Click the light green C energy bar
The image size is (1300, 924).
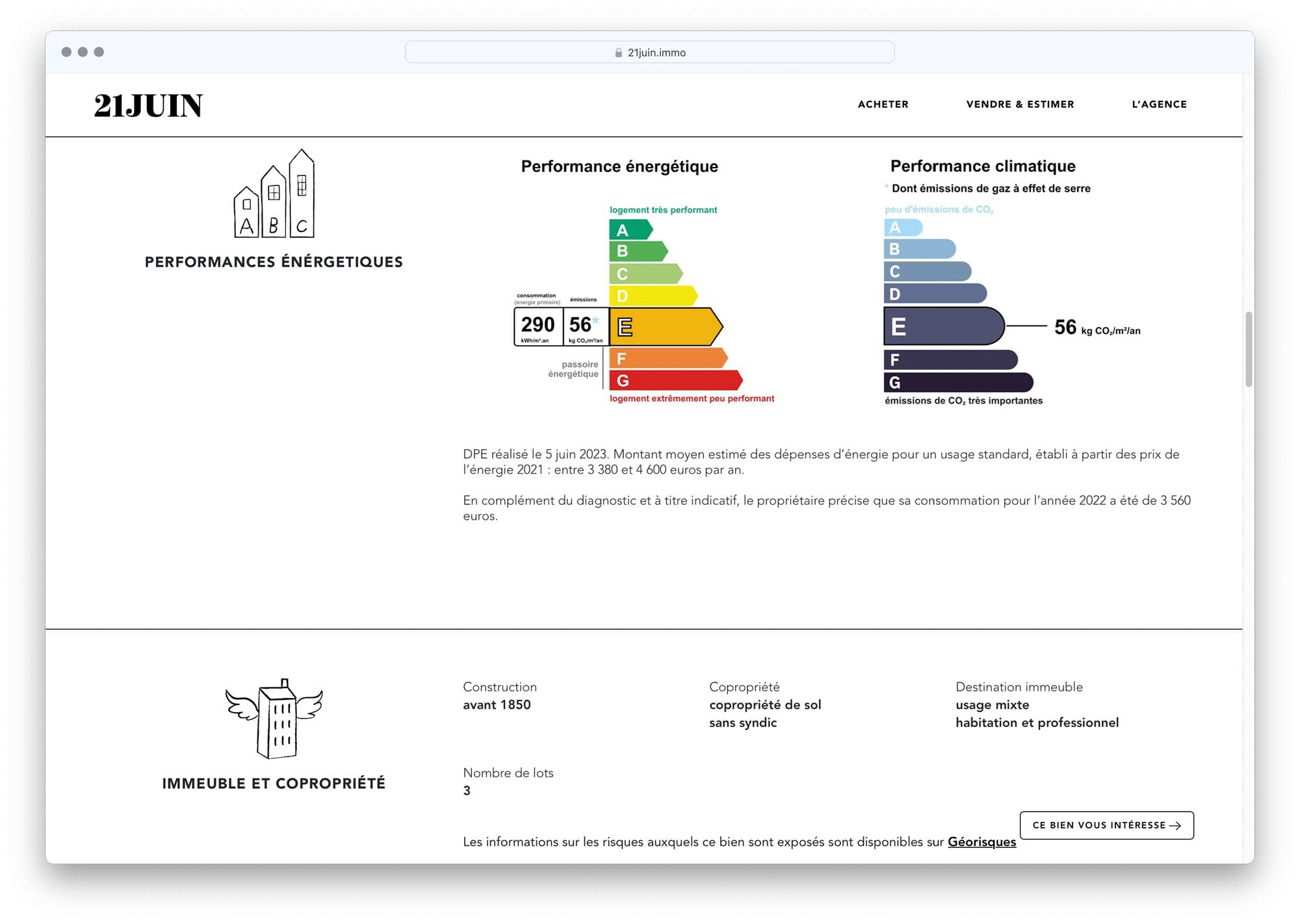(645, 273)
